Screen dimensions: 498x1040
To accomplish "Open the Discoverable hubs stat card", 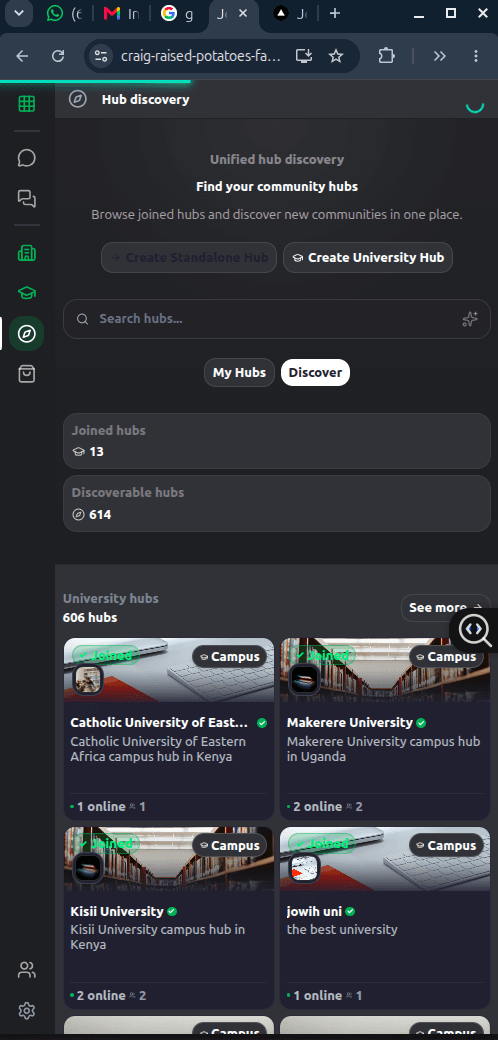I will pyautogui.click(x=277, y=503).
